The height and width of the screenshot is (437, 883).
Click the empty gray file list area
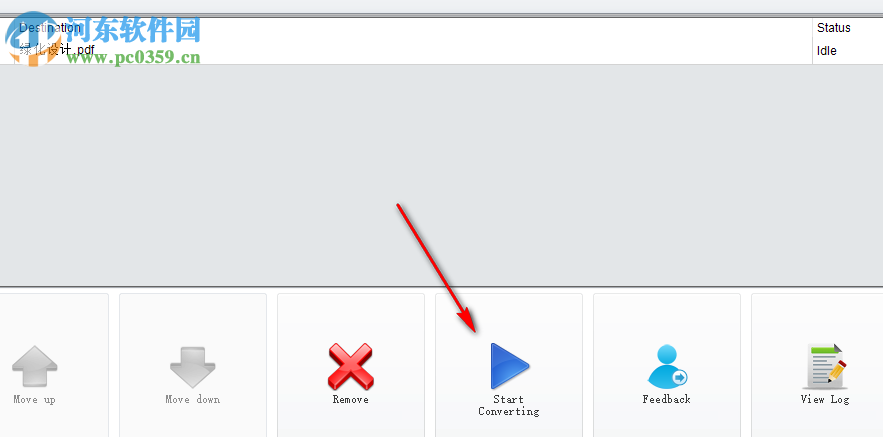tap(442, 175)
